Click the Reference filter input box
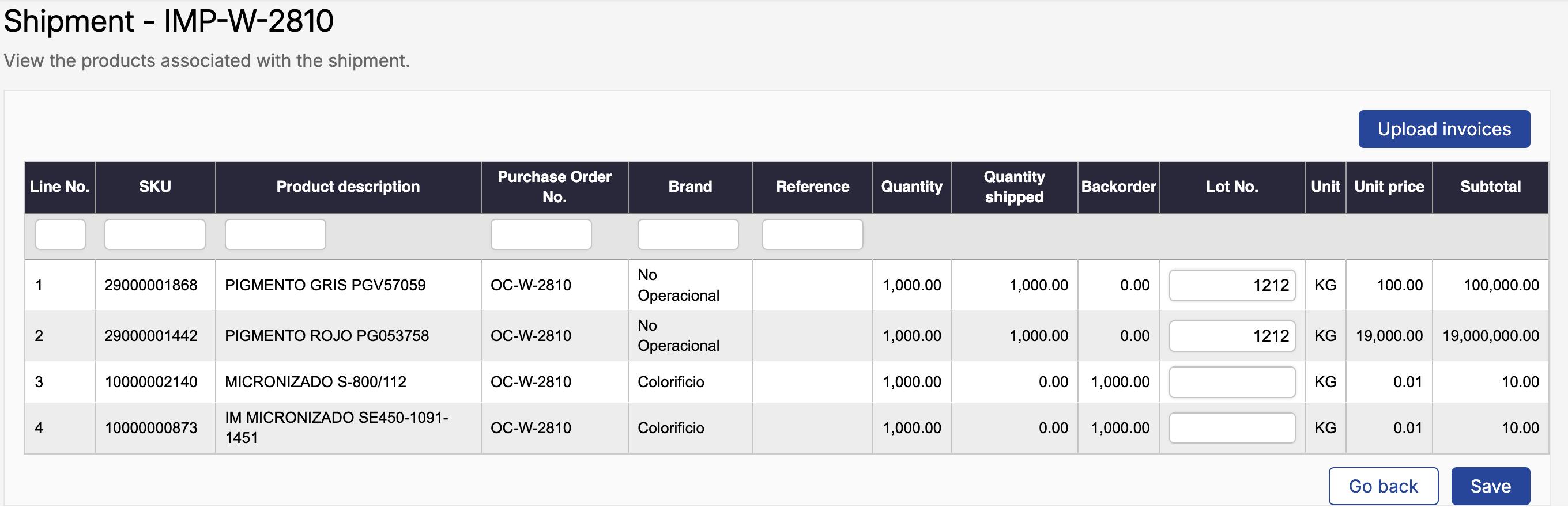This screenshot has height=515, width=1568. [812, 234]
